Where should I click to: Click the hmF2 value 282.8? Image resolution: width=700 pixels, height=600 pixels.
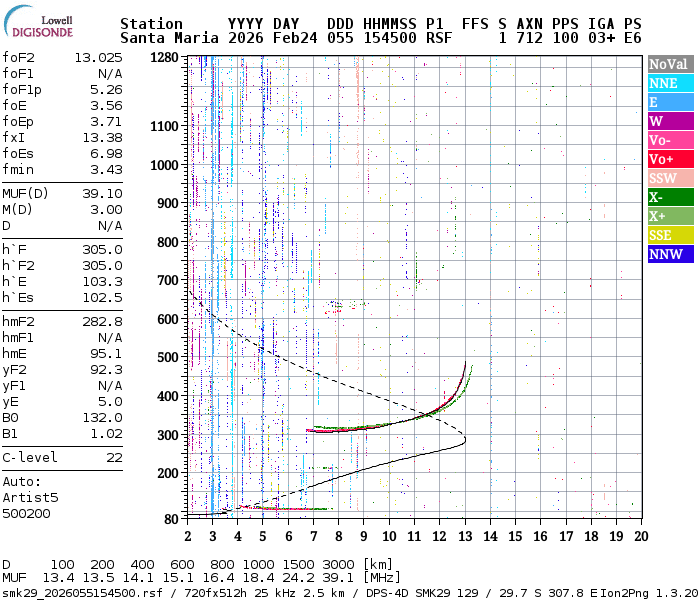click(x=102, y=322)
